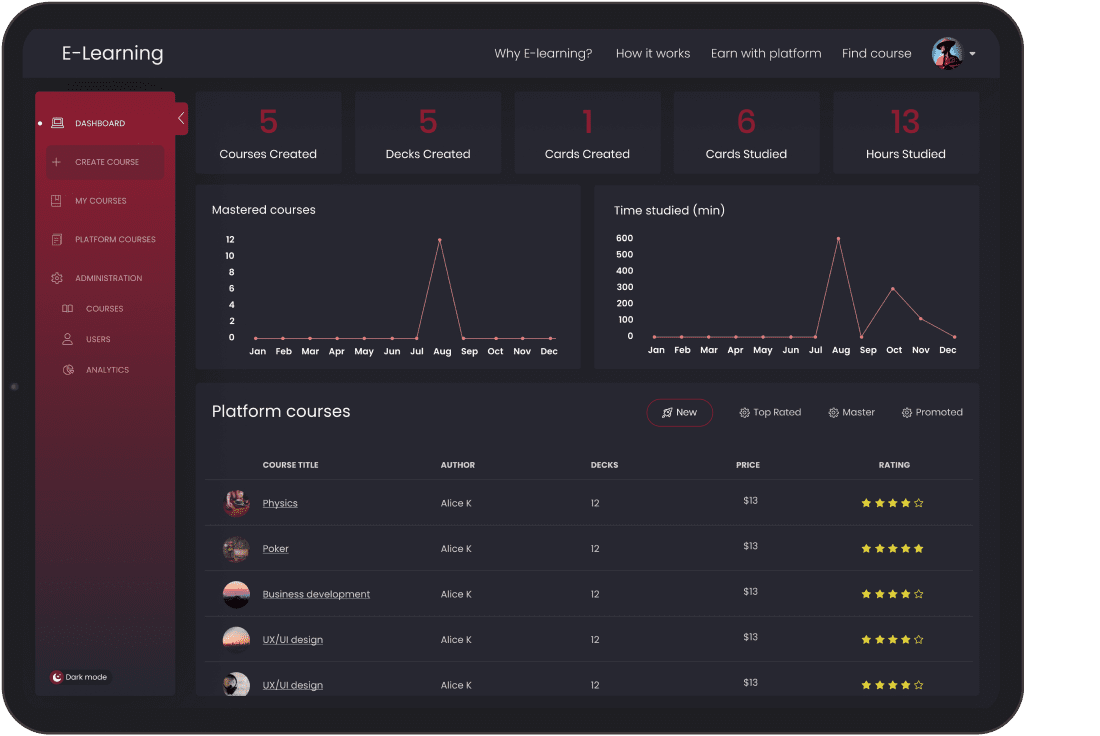Click the Courses book icon under Administration
Image resolution: width=1100 pixels, height=736 pixels.
point(68,309)
